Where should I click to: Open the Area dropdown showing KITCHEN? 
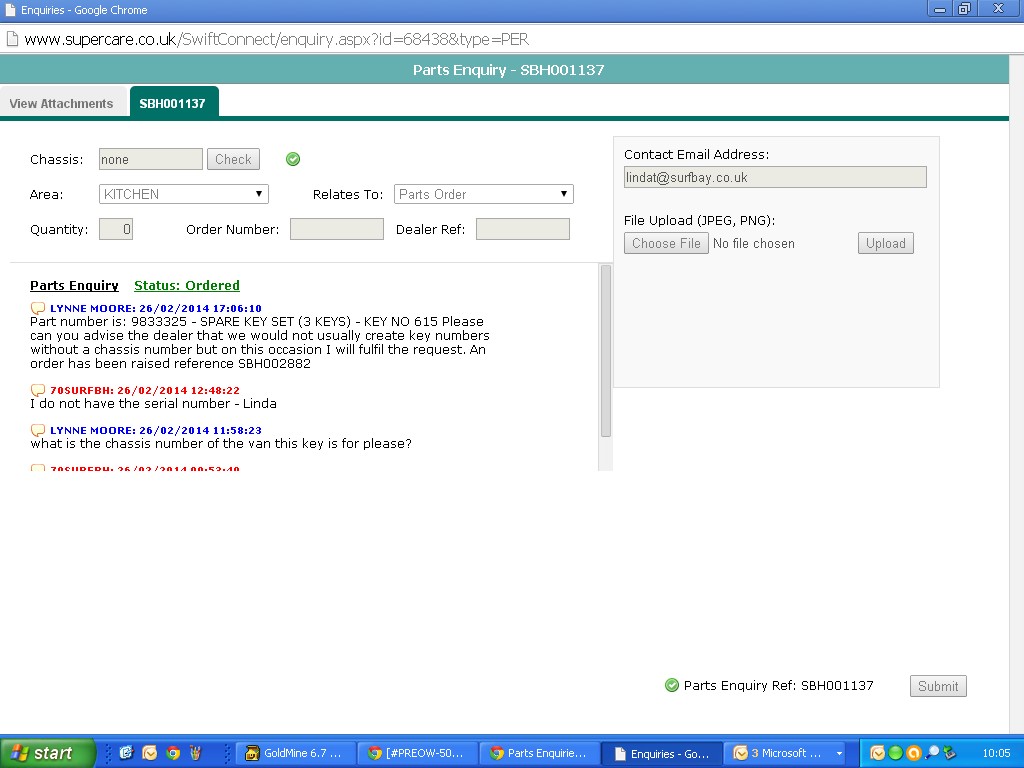184,194
